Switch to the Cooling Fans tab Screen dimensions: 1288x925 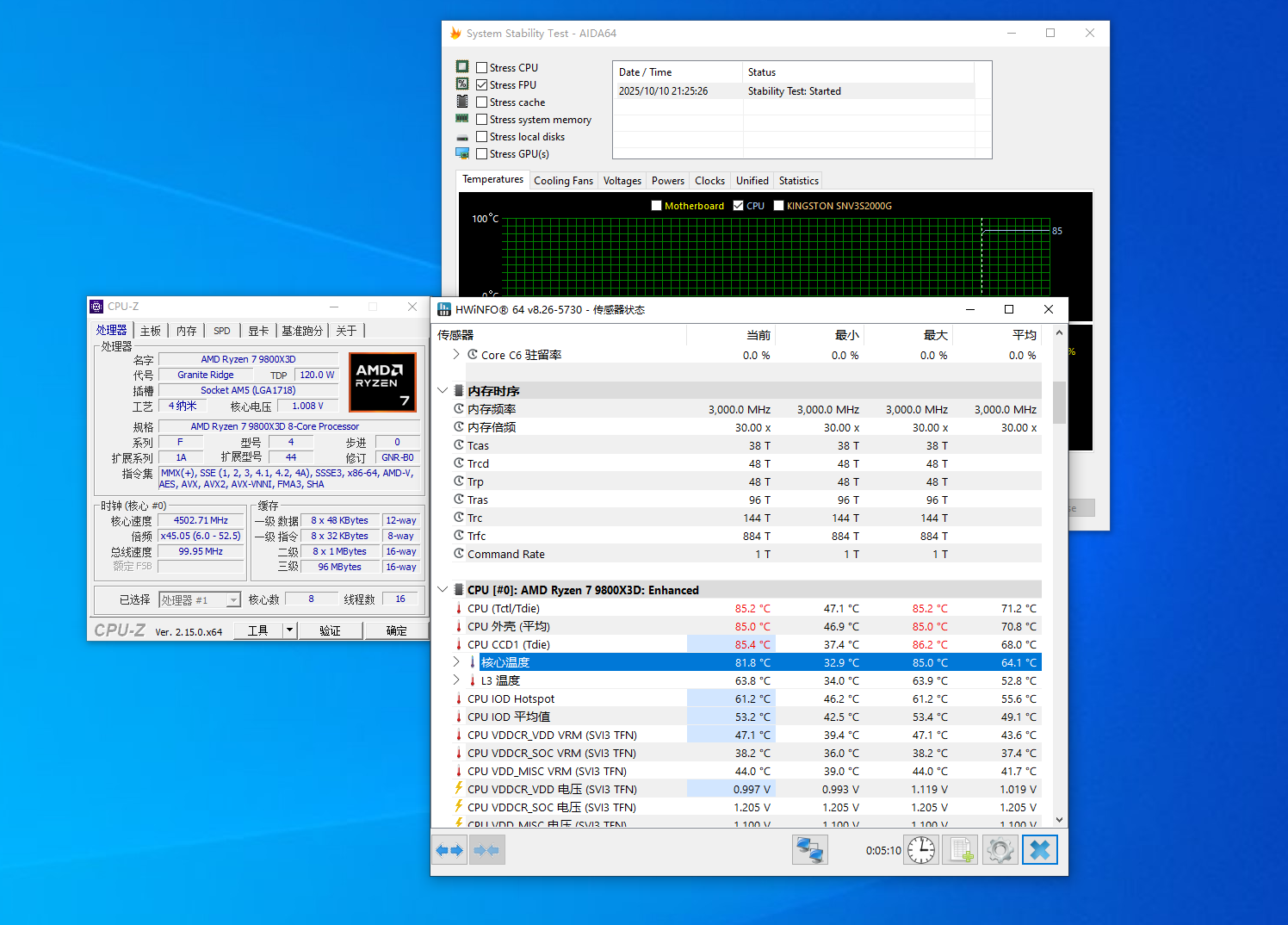[563, 181]
